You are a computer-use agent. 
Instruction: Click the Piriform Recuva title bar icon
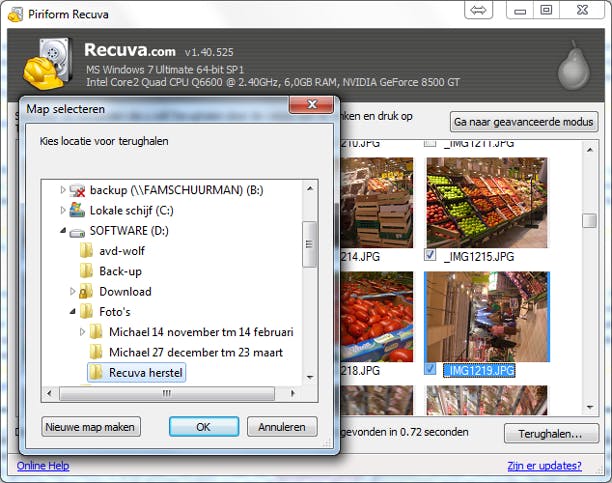coord(15,15)
